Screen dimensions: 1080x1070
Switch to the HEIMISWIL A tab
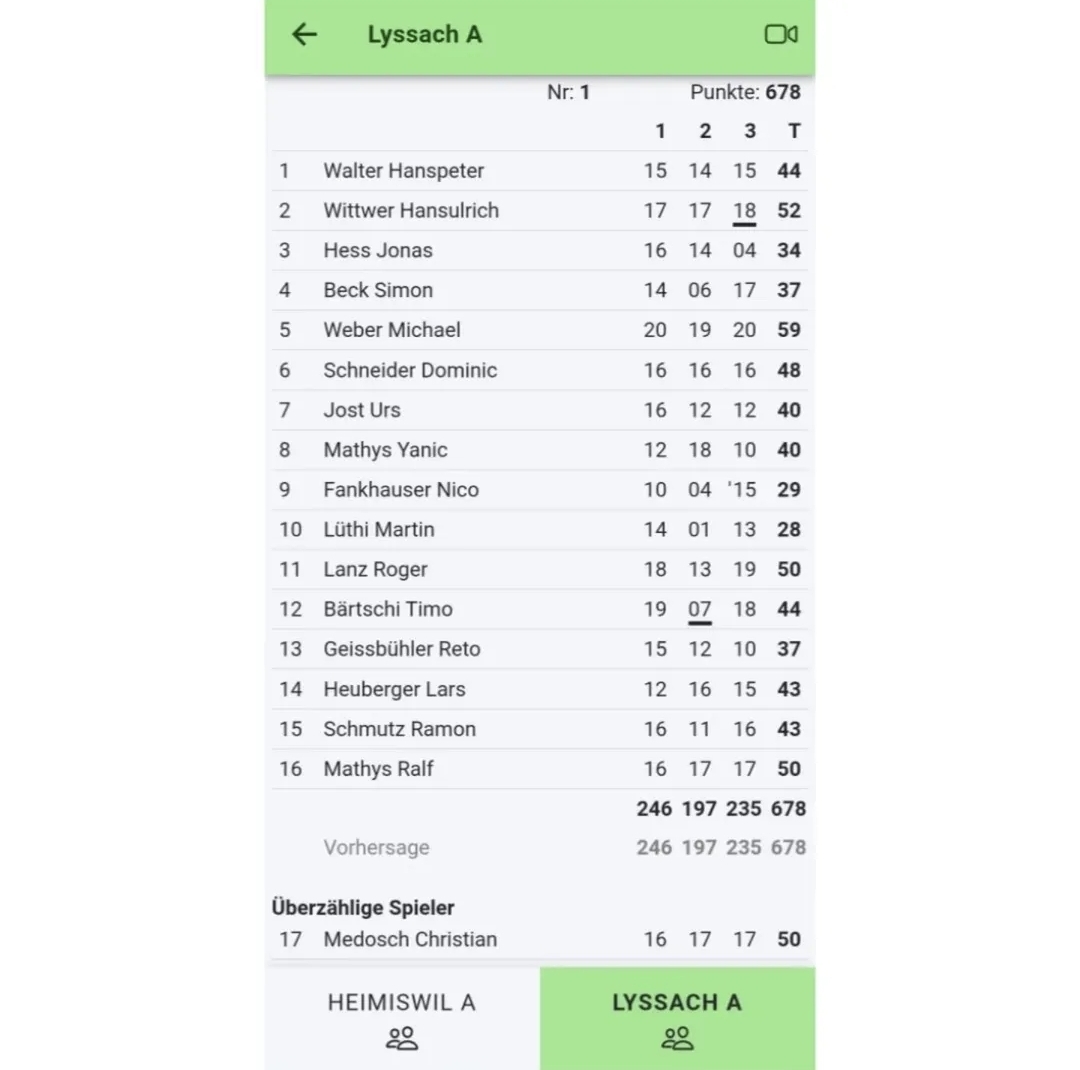point(402,1003)
